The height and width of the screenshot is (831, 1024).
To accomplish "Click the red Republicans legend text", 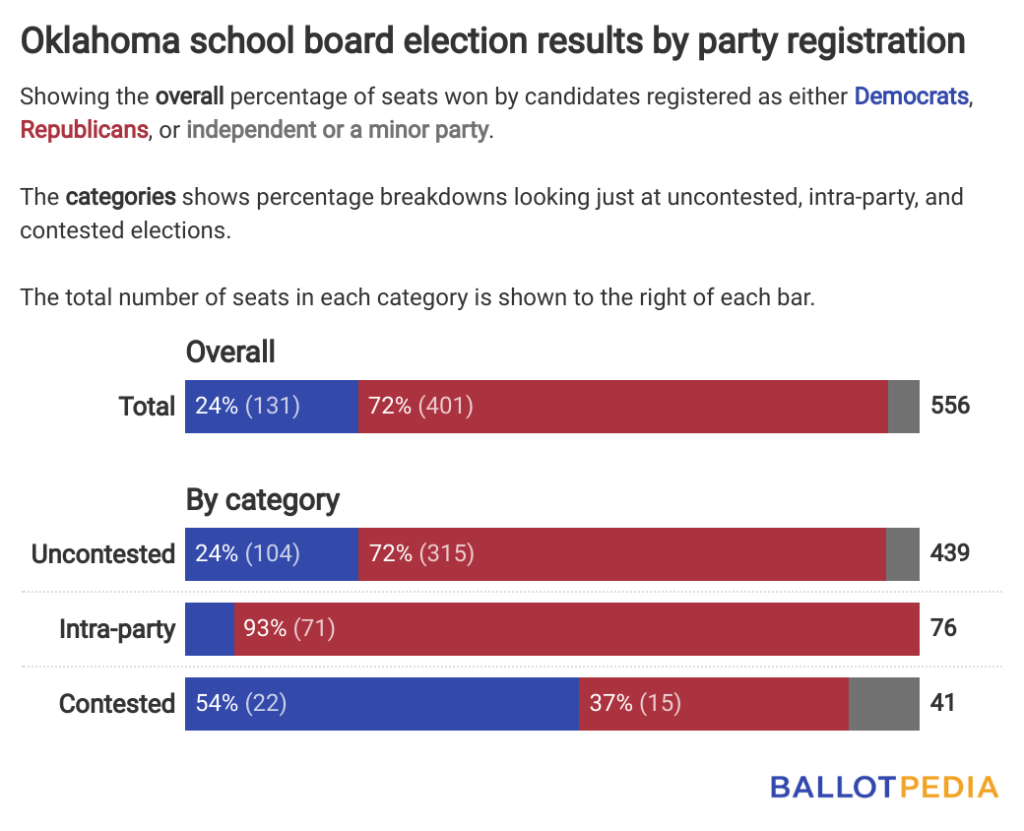I will click(x=84, y=130).
